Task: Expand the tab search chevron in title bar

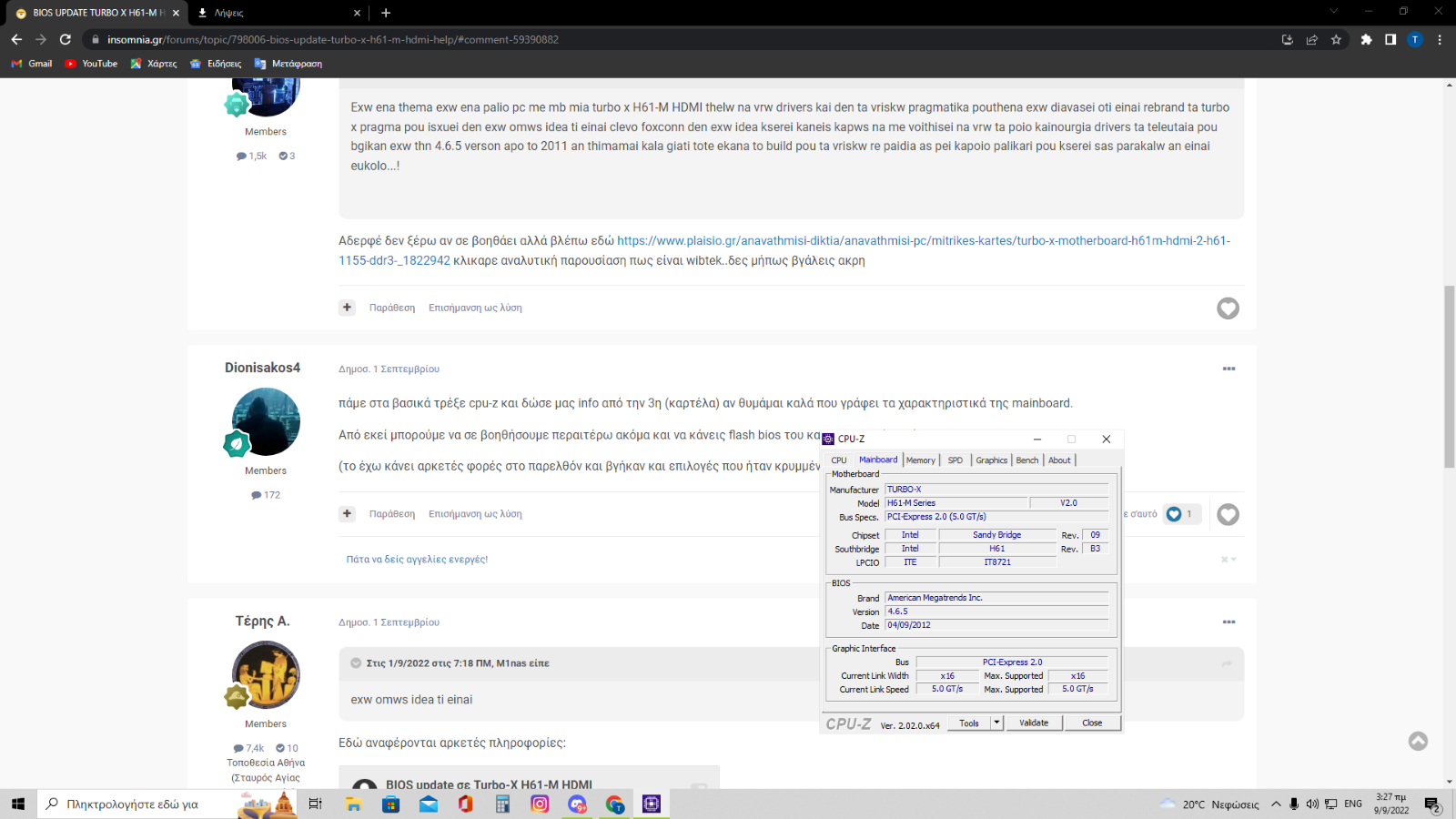Action: [x=1333, y=12]
